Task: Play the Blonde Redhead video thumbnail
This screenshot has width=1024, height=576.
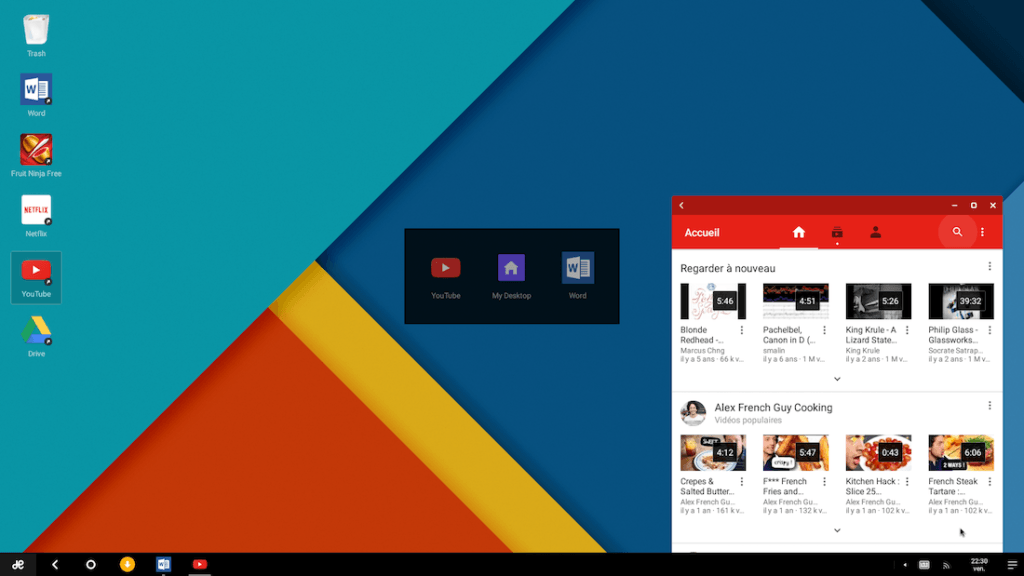Action: pos(712,301)
